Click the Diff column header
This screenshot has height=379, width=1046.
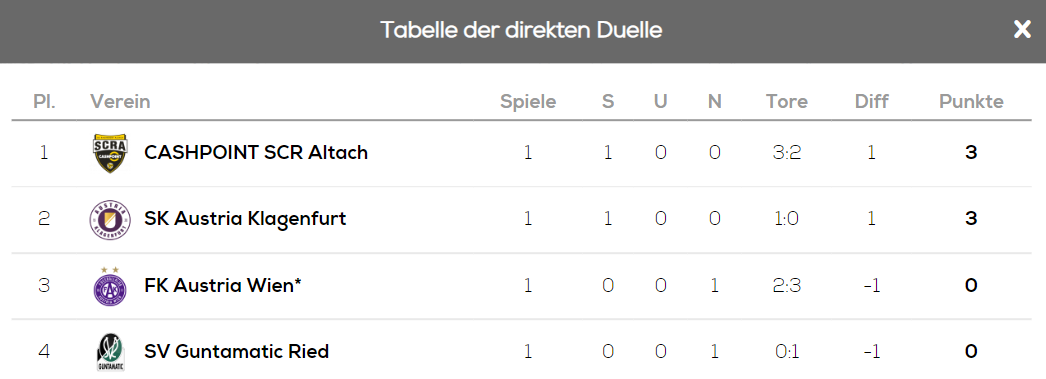pos(871,101)
